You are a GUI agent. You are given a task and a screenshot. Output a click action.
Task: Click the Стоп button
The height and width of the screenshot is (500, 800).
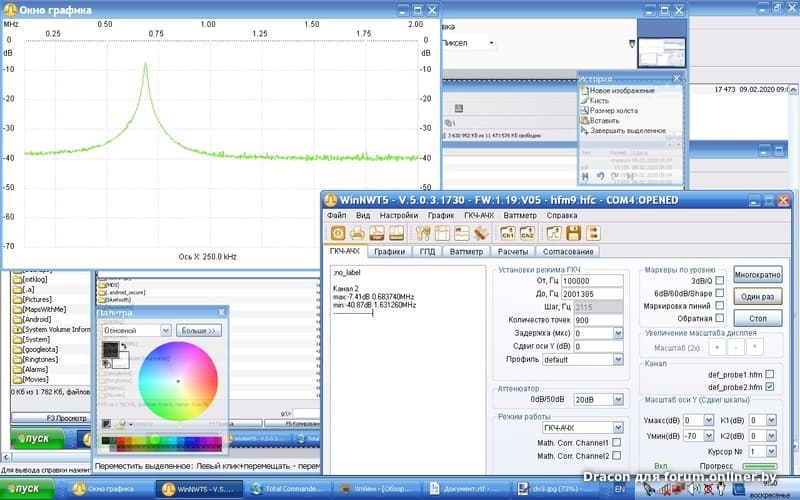(x=757, y=318)
